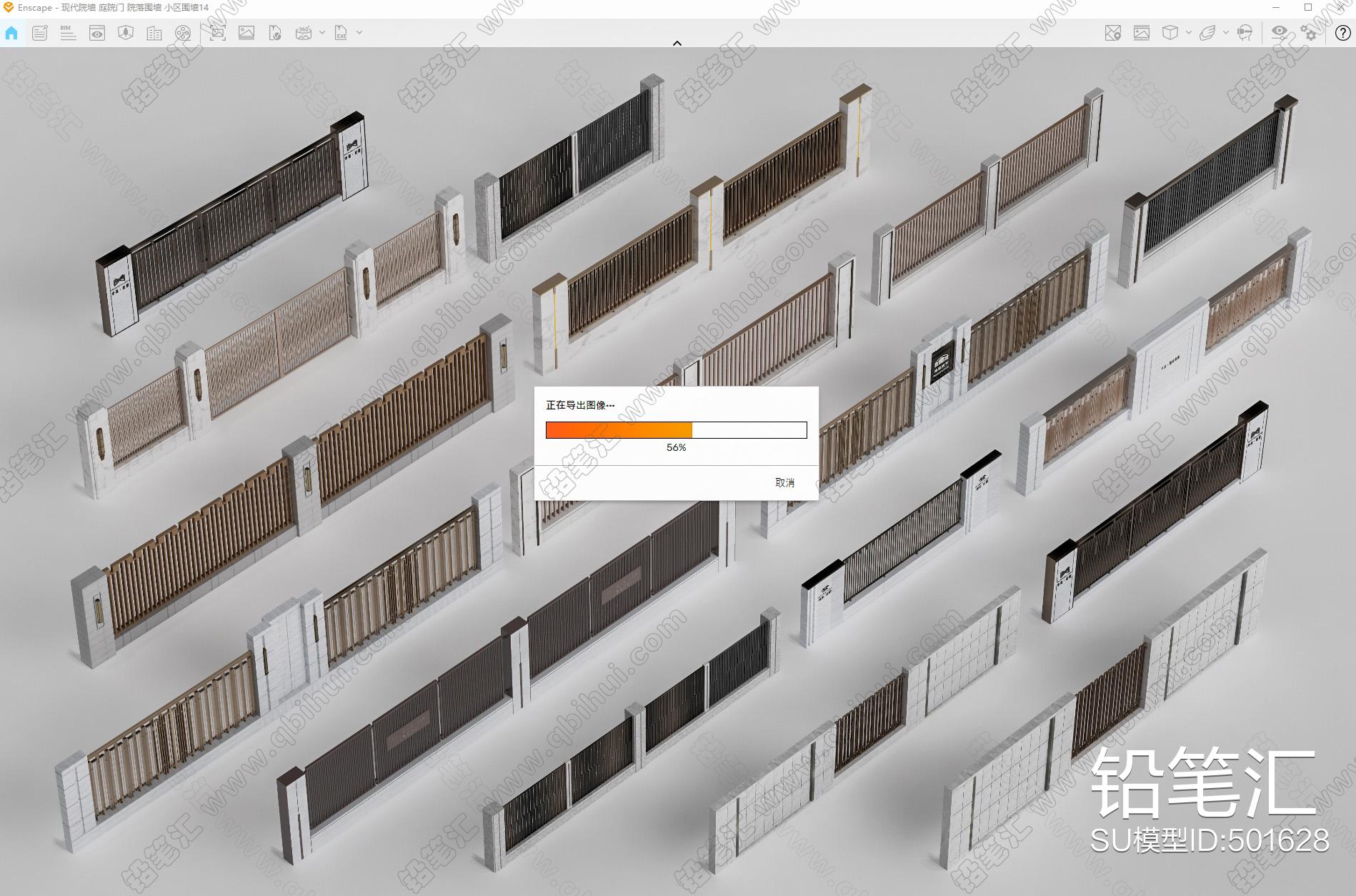Click the Batch Render image icon
Screen dimensions: 1356x896
pos(246,33)
